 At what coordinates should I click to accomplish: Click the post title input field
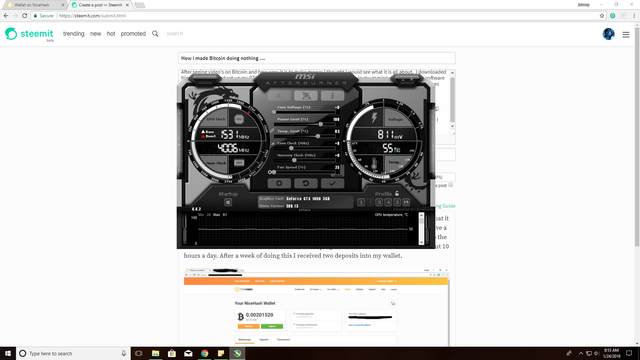click(x=317, y=58)
